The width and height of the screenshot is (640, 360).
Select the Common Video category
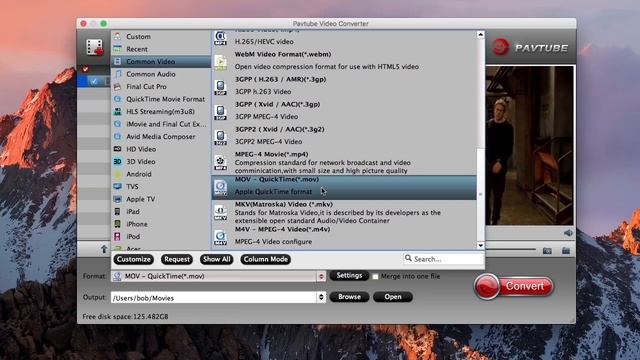[x=161, y=61]
